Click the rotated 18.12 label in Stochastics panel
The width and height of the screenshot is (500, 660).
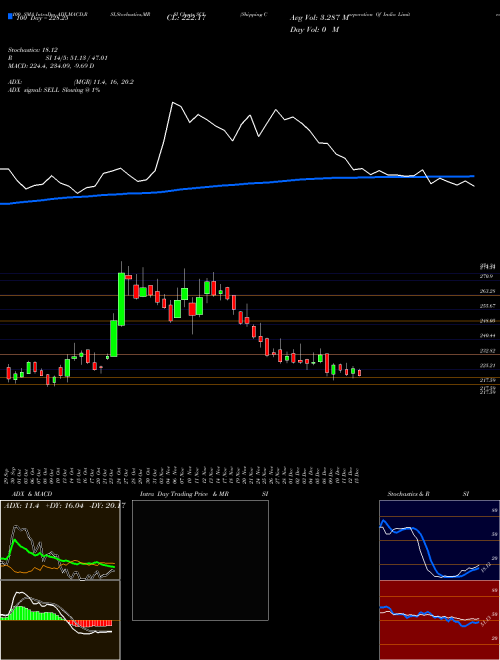[x=484, y=567]
